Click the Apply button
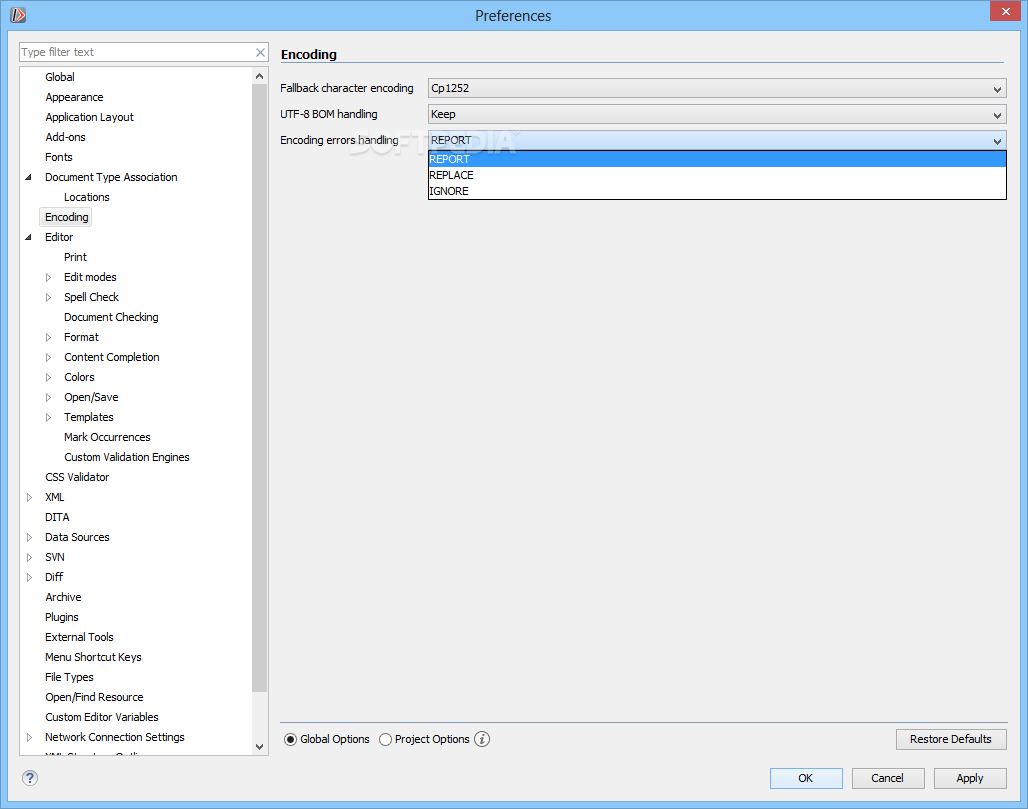 point(970,778)
